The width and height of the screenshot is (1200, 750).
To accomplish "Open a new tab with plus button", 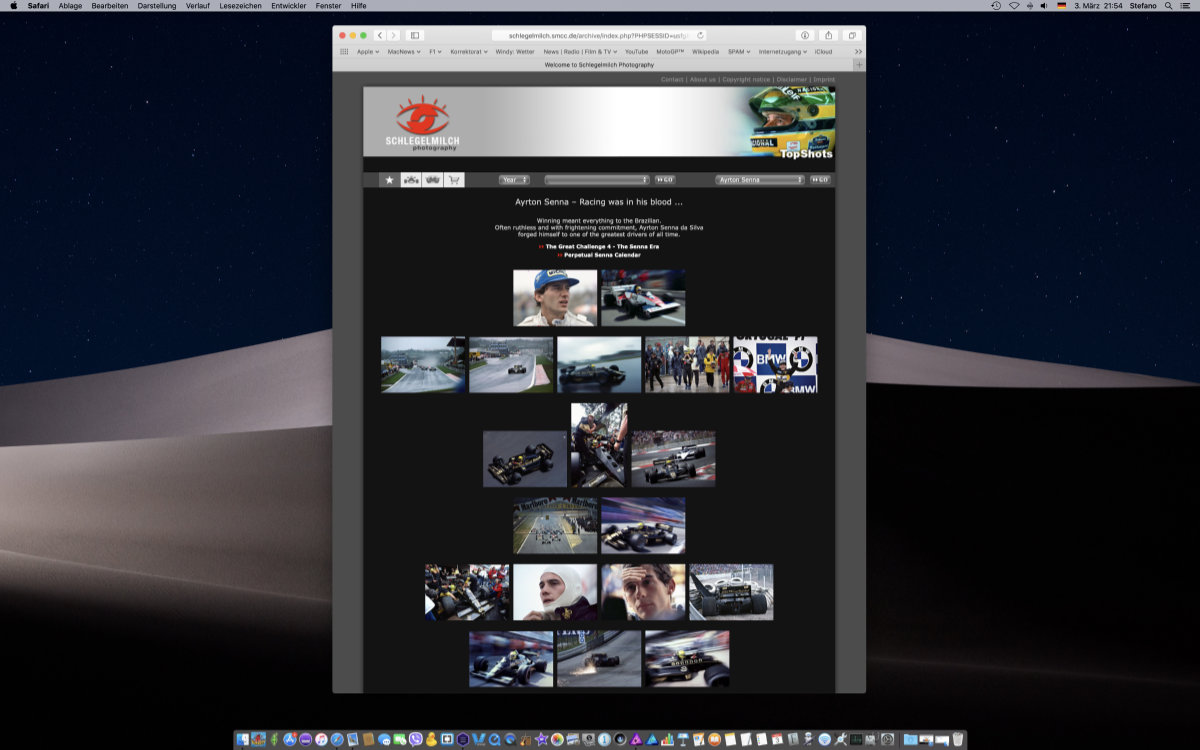I will (858, 65).
